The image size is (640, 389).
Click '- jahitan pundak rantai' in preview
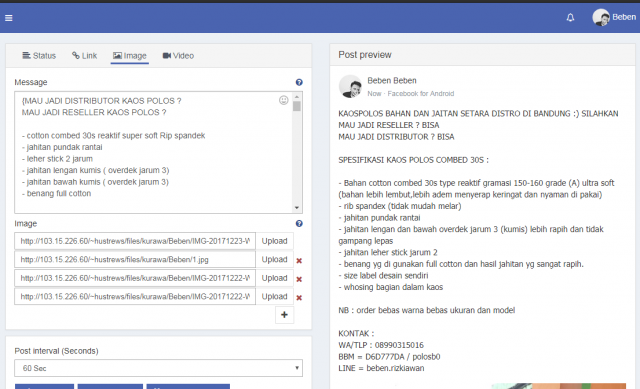pyautogui.click(x=379, y=218)
